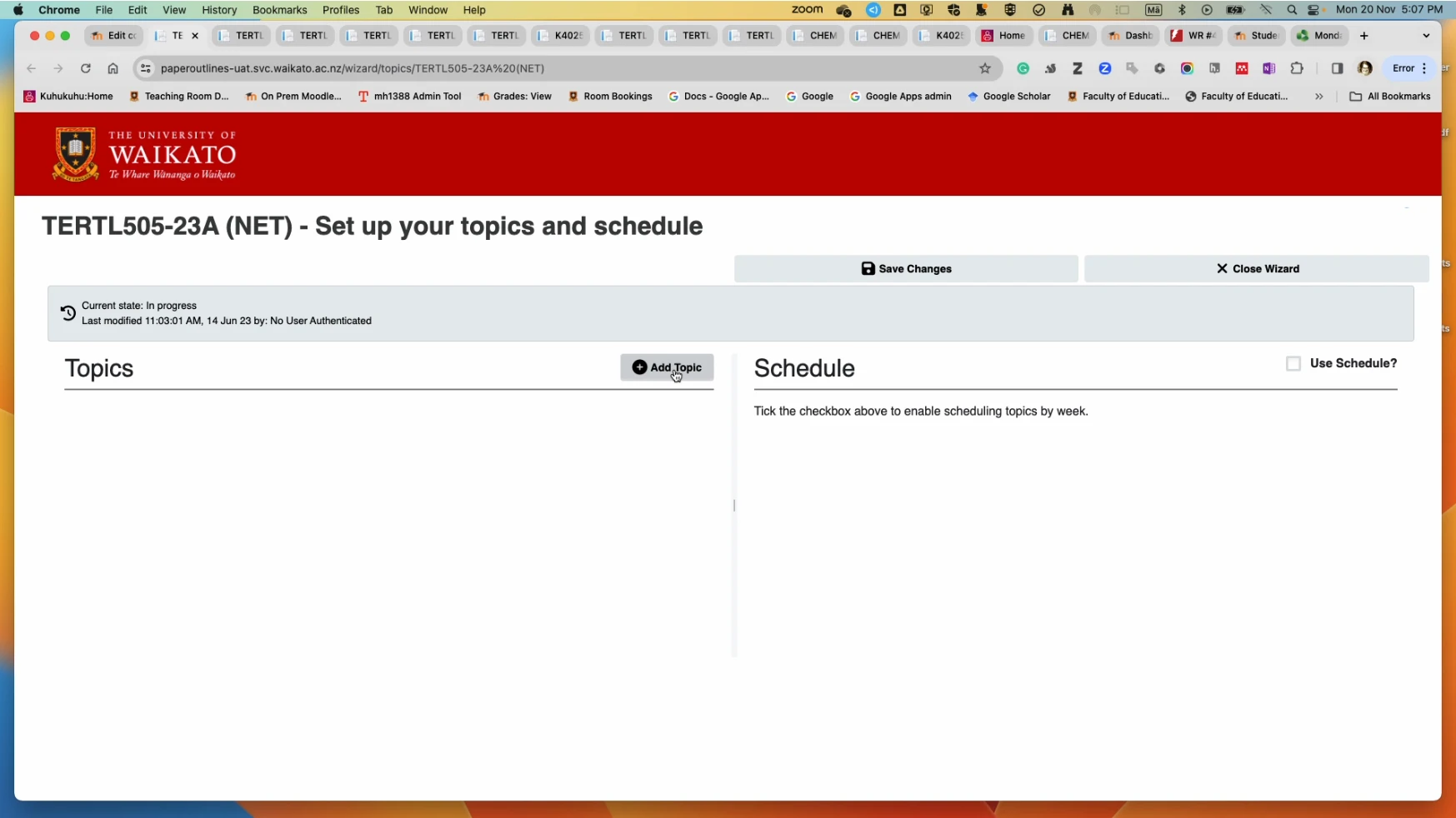Switch to the Home tab
Screen dimensions: 1456x818
click(1004, 36)
